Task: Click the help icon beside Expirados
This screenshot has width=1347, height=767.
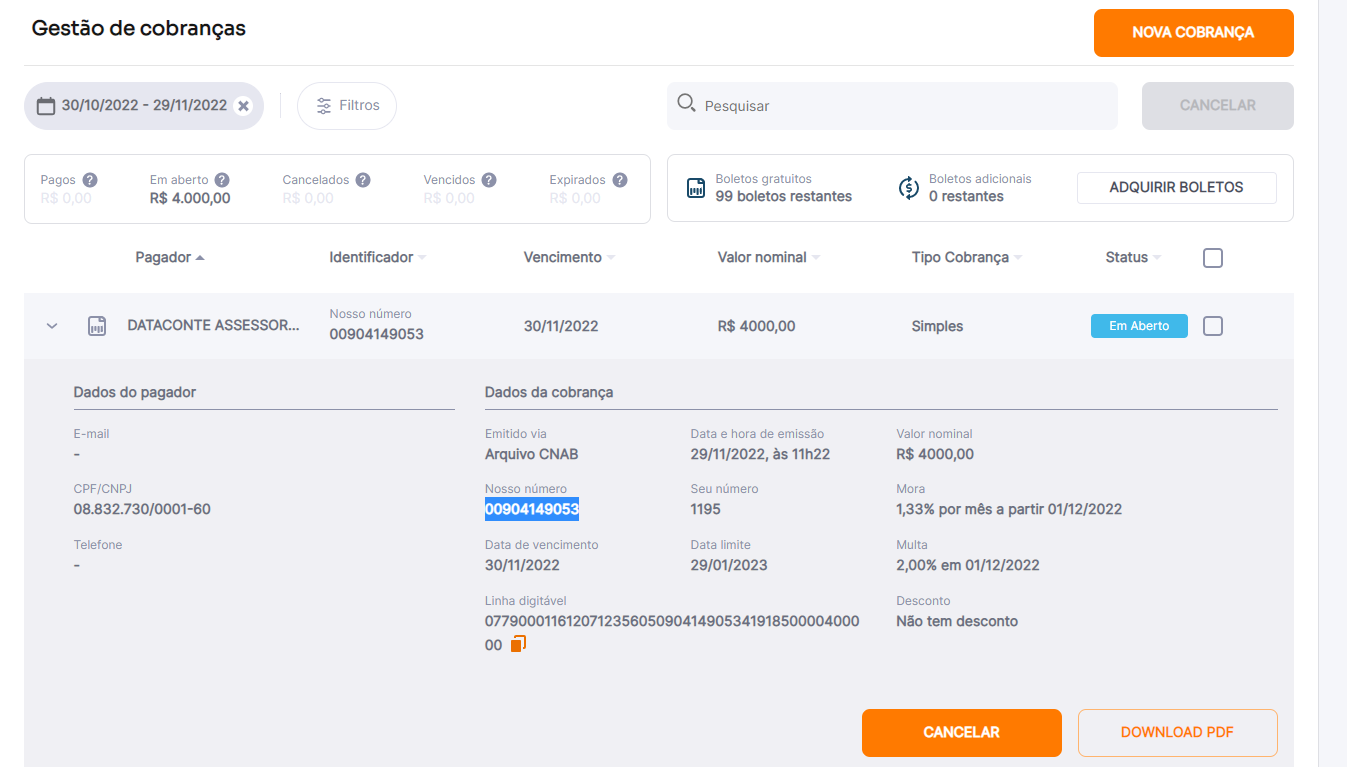Action: coord(620,180)
